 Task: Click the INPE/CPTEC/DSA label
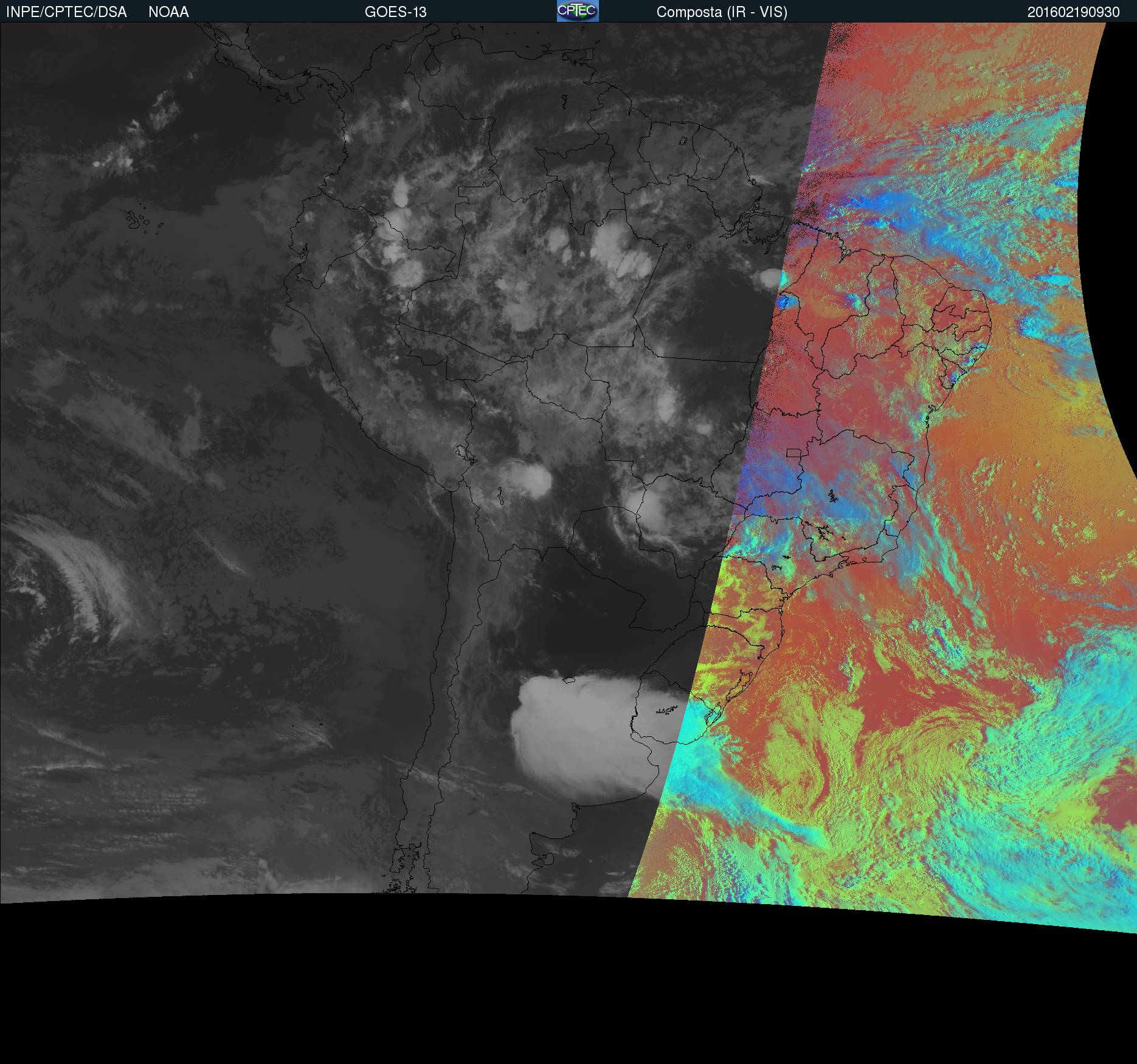click(x=66, y=12)
